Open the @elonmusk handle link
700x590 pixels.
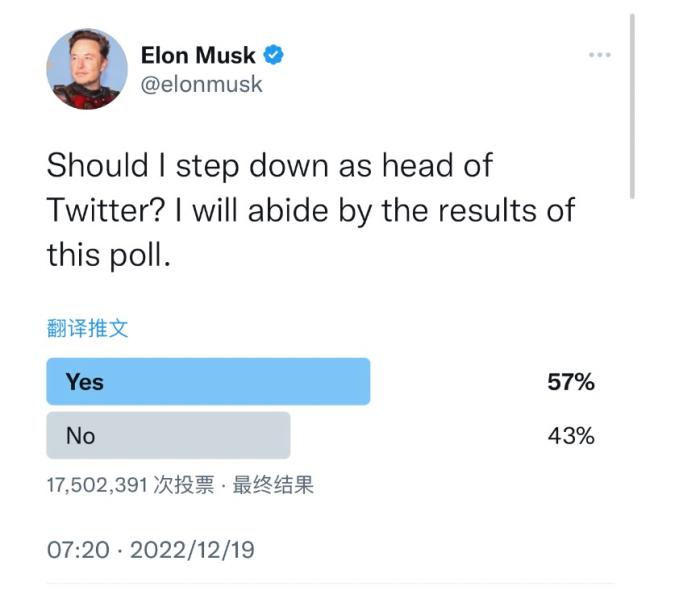201,84
